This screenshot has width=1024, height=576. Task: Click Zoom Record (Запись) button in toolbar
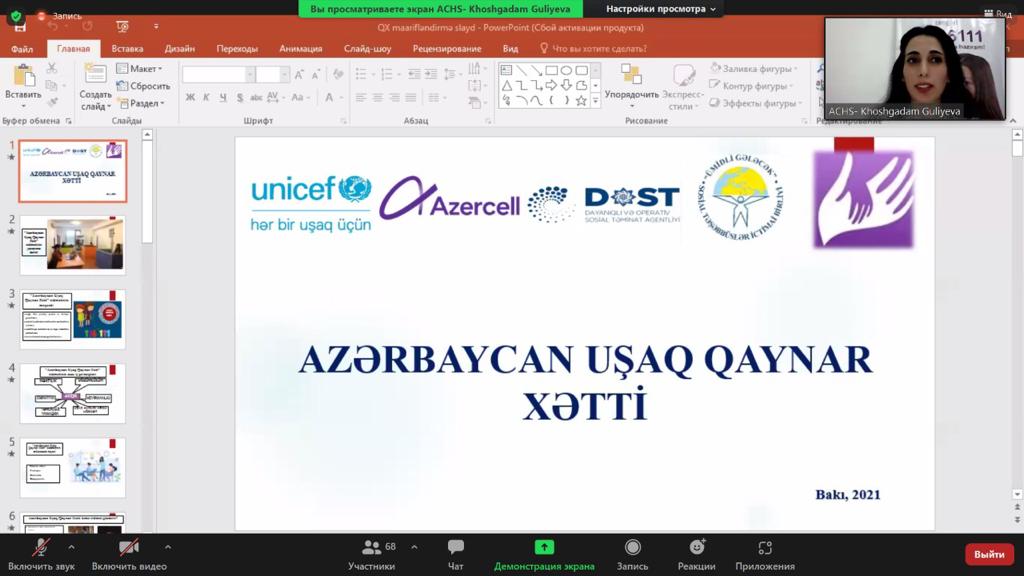(632, 554)
